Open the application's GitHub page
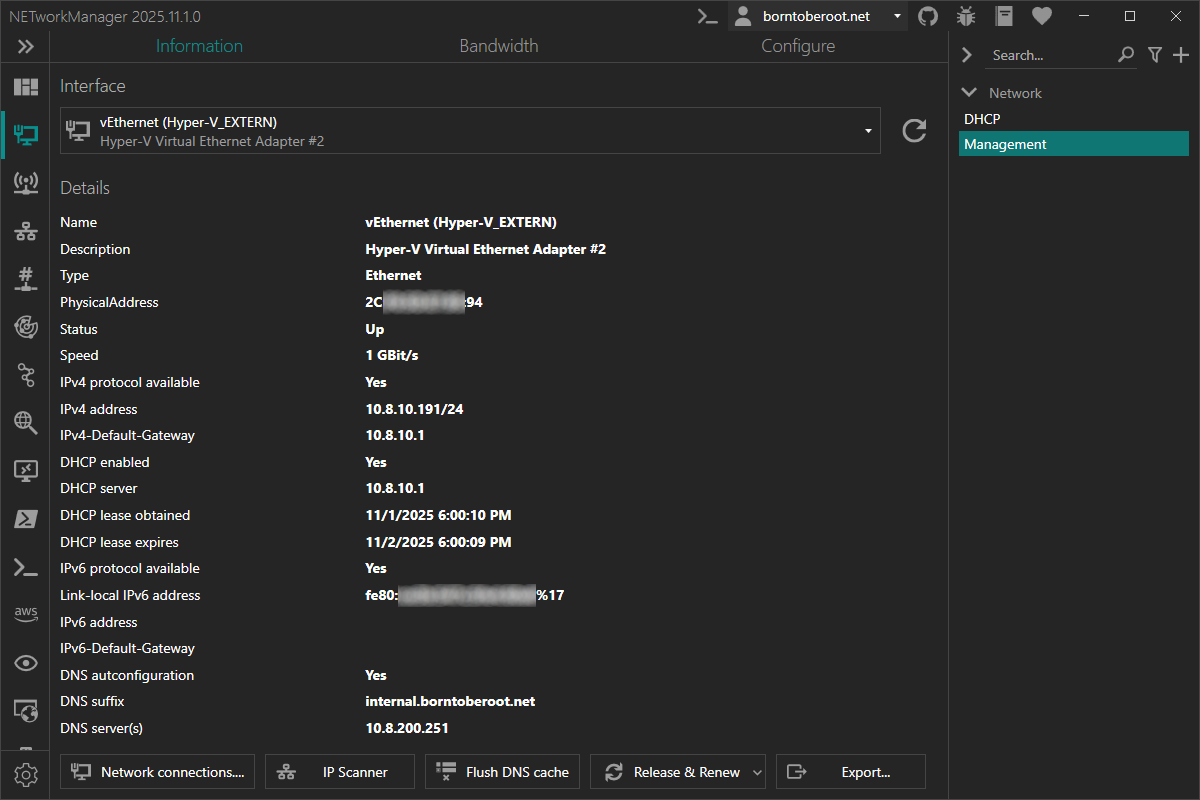Screen dimensions: 1200x800 pyautogui.click(x=927, y=16)
